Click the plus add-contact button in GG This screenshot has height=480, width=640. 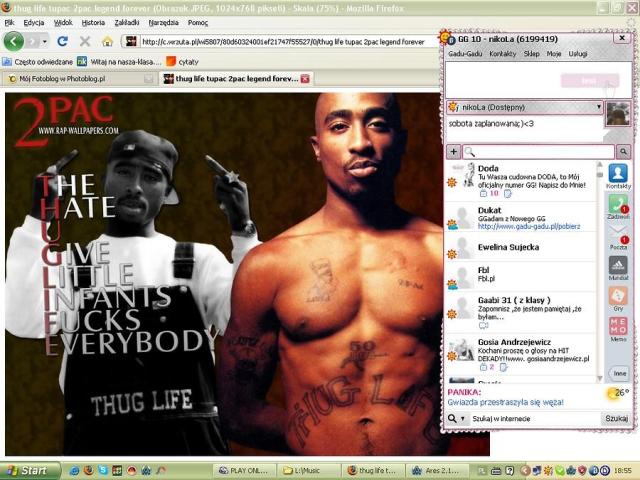click(x=453, y=152)
